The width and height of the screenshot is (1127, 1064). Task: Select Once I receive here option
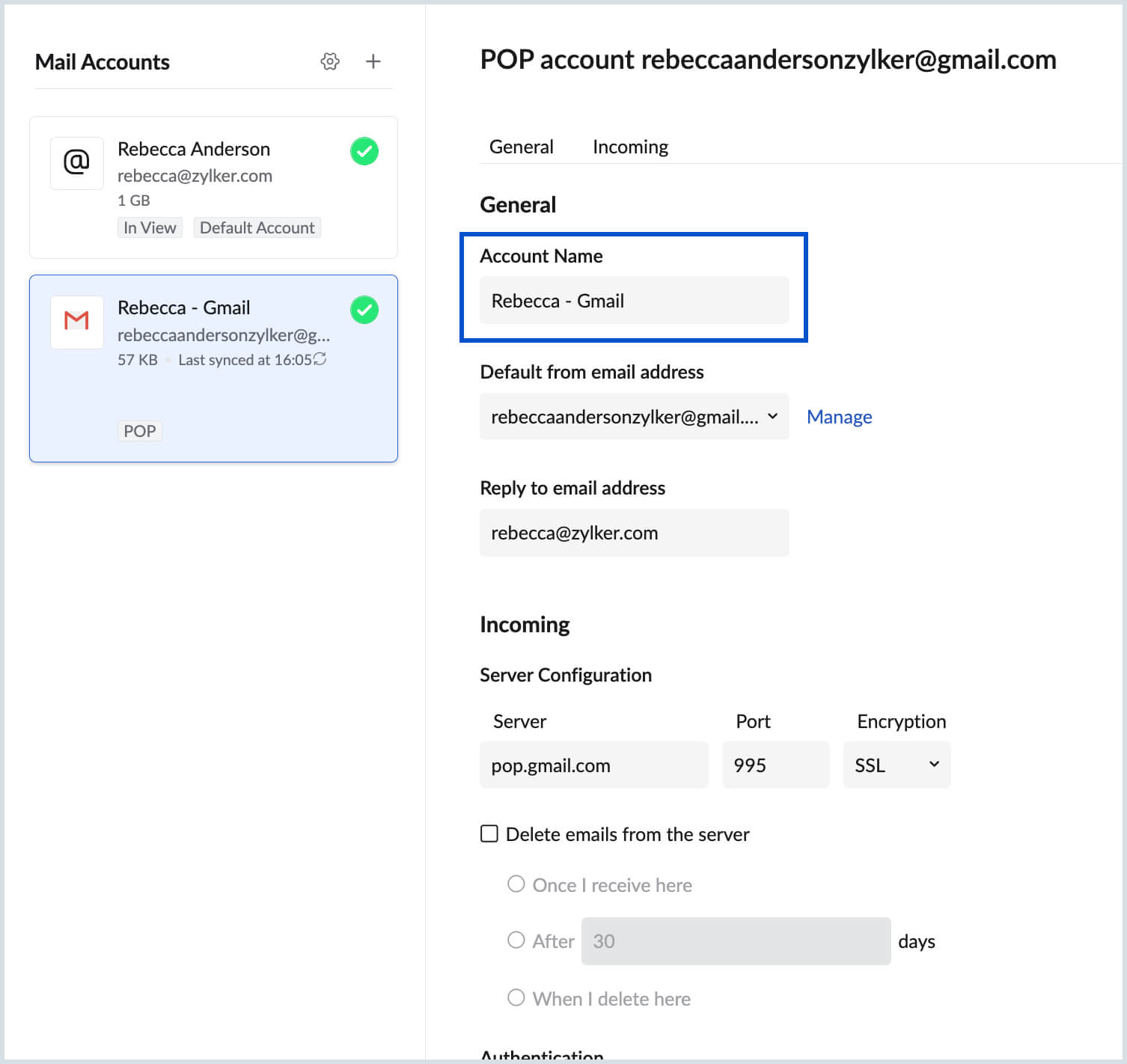(x=516, y=884)
